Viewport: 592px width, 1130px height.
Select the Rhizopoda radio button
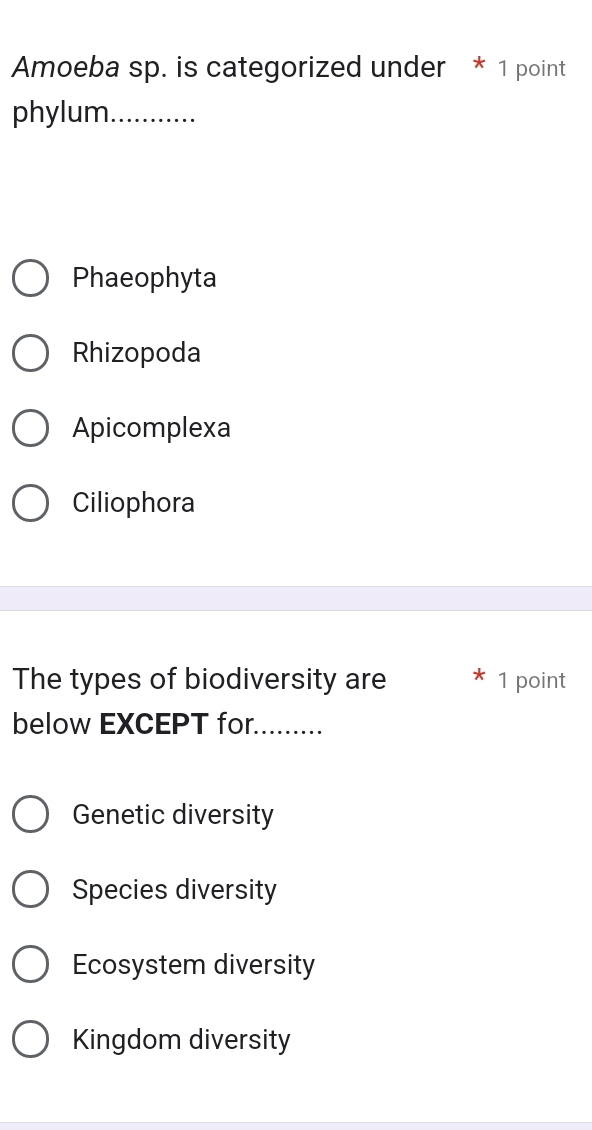tap(30, 353)
